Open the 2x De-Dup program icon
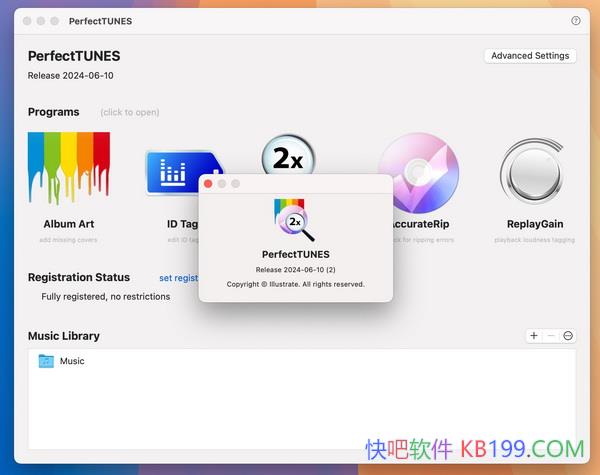 288,155
